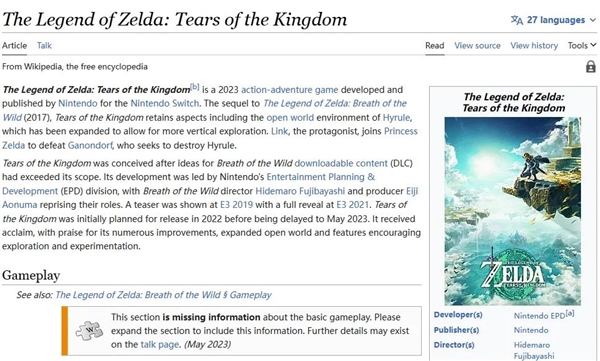Click the footnote [b] reference
The height and width of the screenshot is (361, 600).
click(x=195, y=87)
